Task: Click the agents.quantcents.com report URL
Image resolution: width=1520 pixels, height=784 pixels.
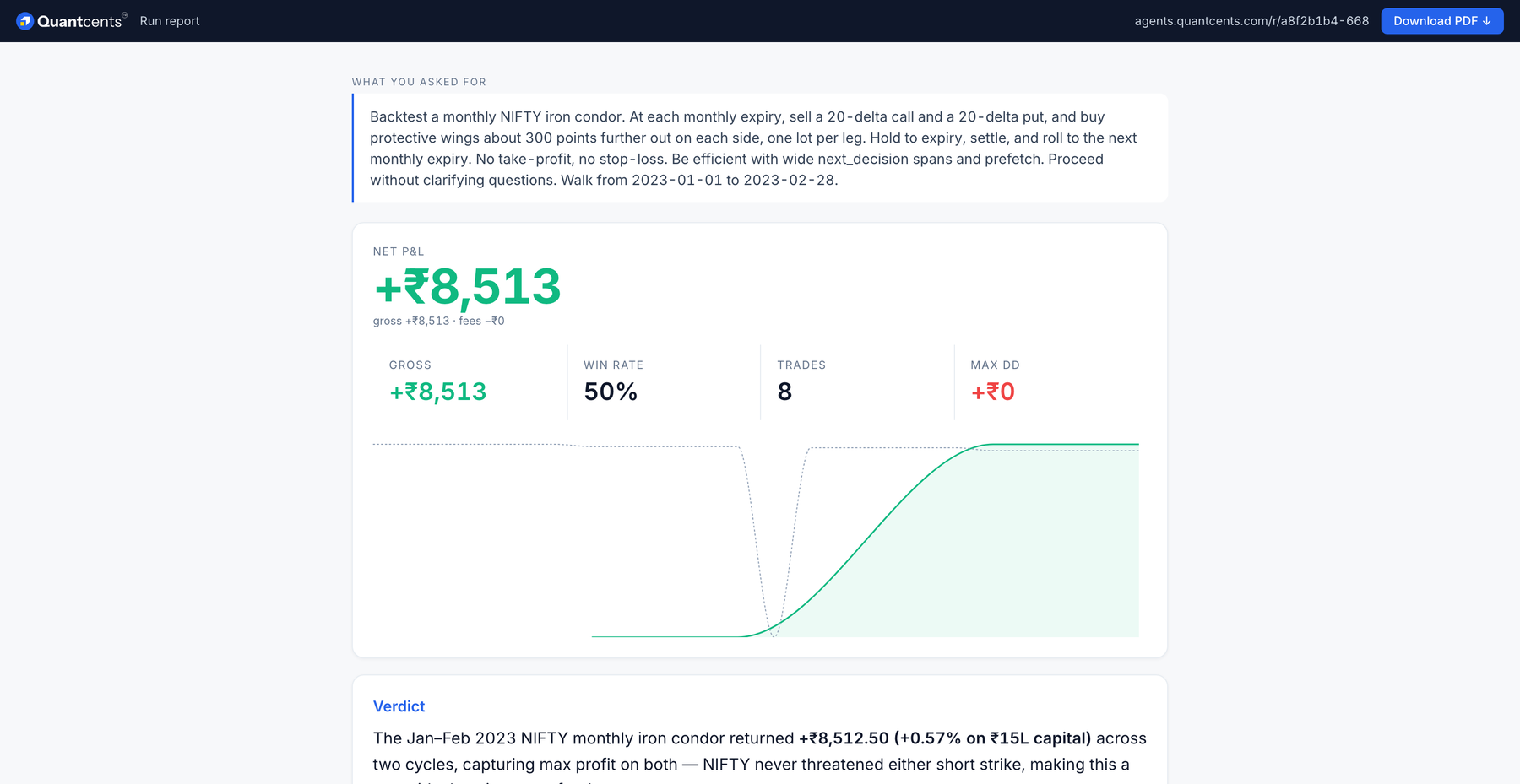Action: [1251, 21]
